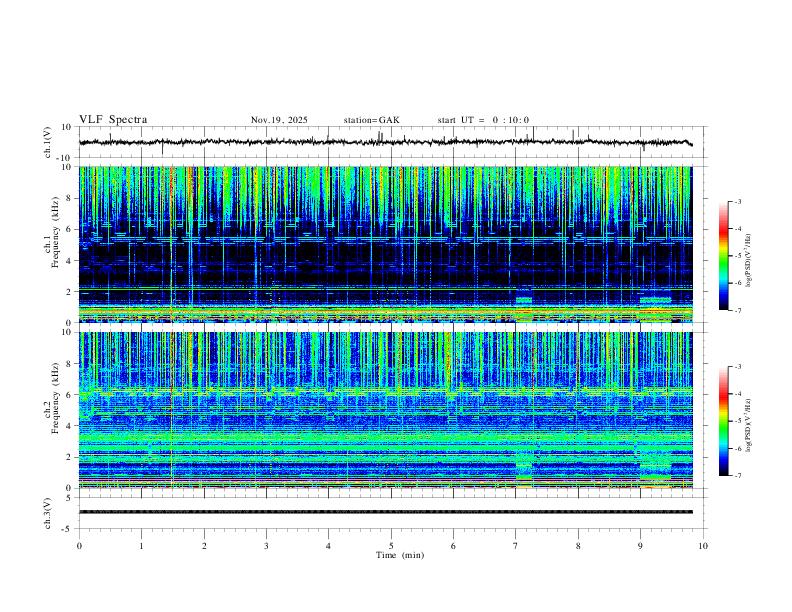Click the ch.1(V) waveform trace panel
Image resolution: width=792 pixels, height=612 pixels.
coord(391,142)
